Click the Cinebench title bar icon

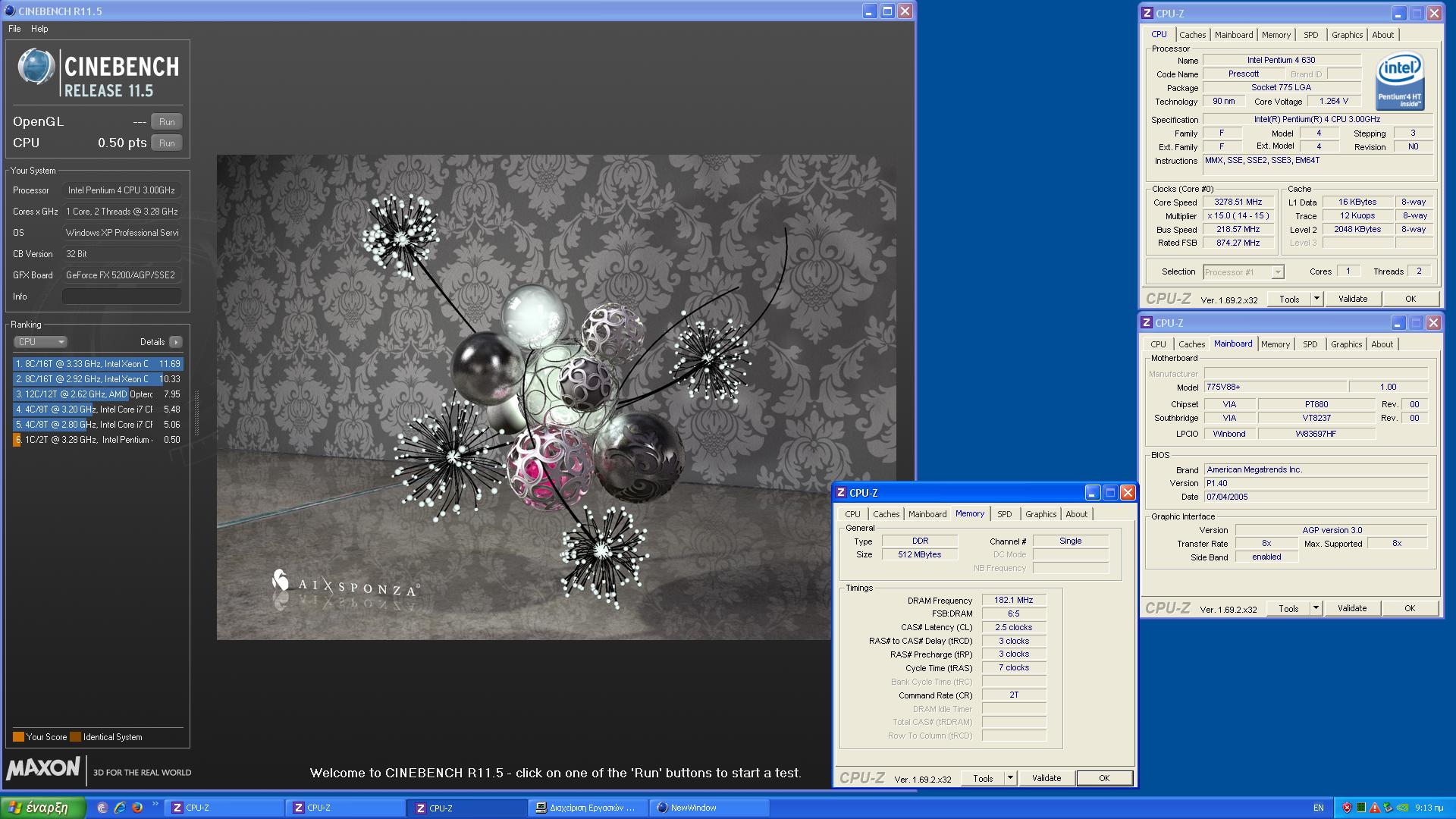click(10, 11)
